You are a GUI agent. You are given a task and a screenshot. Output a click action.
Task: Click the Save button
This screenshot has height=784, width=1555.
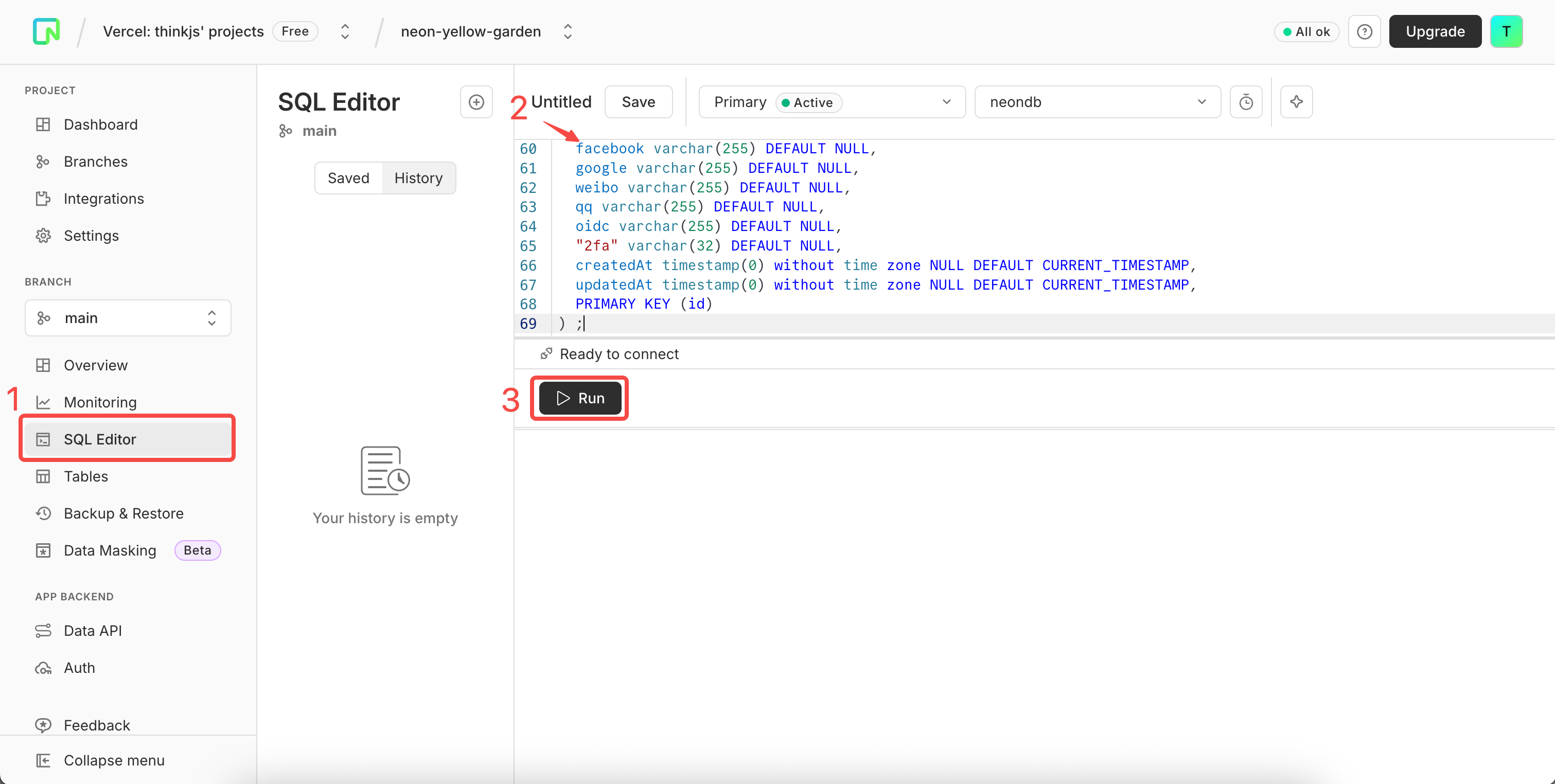pyautogui.click(x=638, y=102)
